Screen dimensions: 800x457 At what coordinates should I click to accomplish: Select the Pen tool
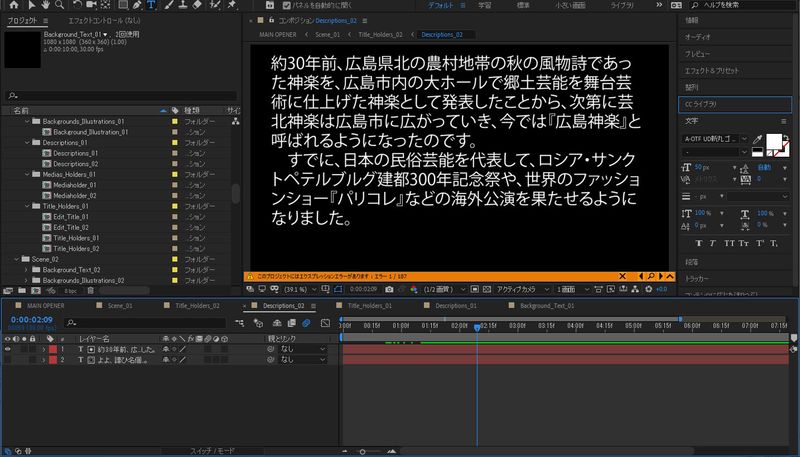click(x=135, y=5)
